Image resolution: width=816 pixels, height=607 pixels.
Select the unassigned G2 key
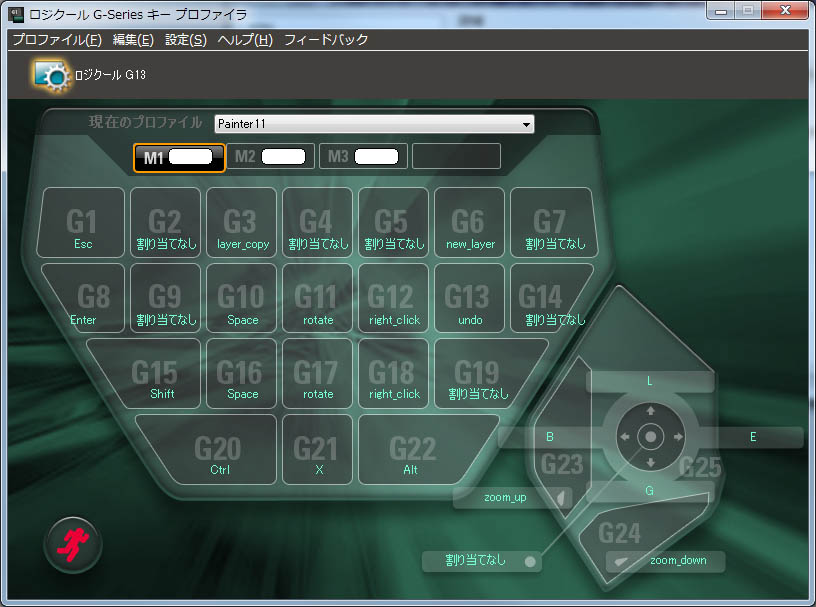point(165,223)
